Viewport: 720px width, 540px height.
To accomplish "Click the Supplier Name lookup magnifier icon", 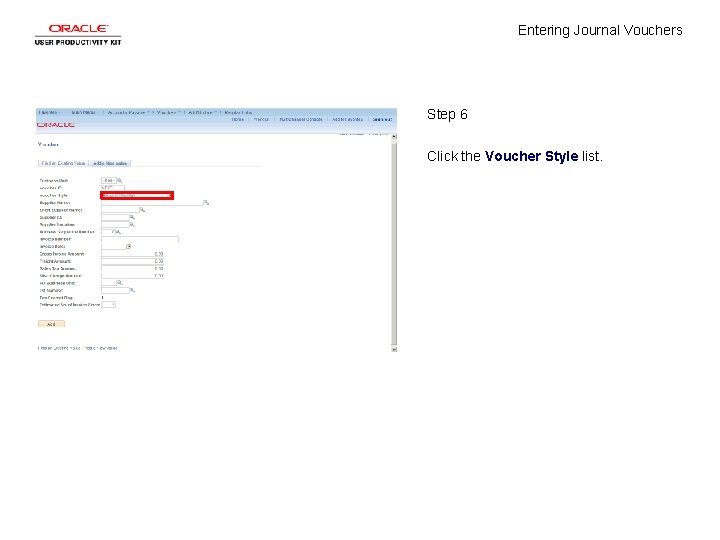I will (206, 202).
